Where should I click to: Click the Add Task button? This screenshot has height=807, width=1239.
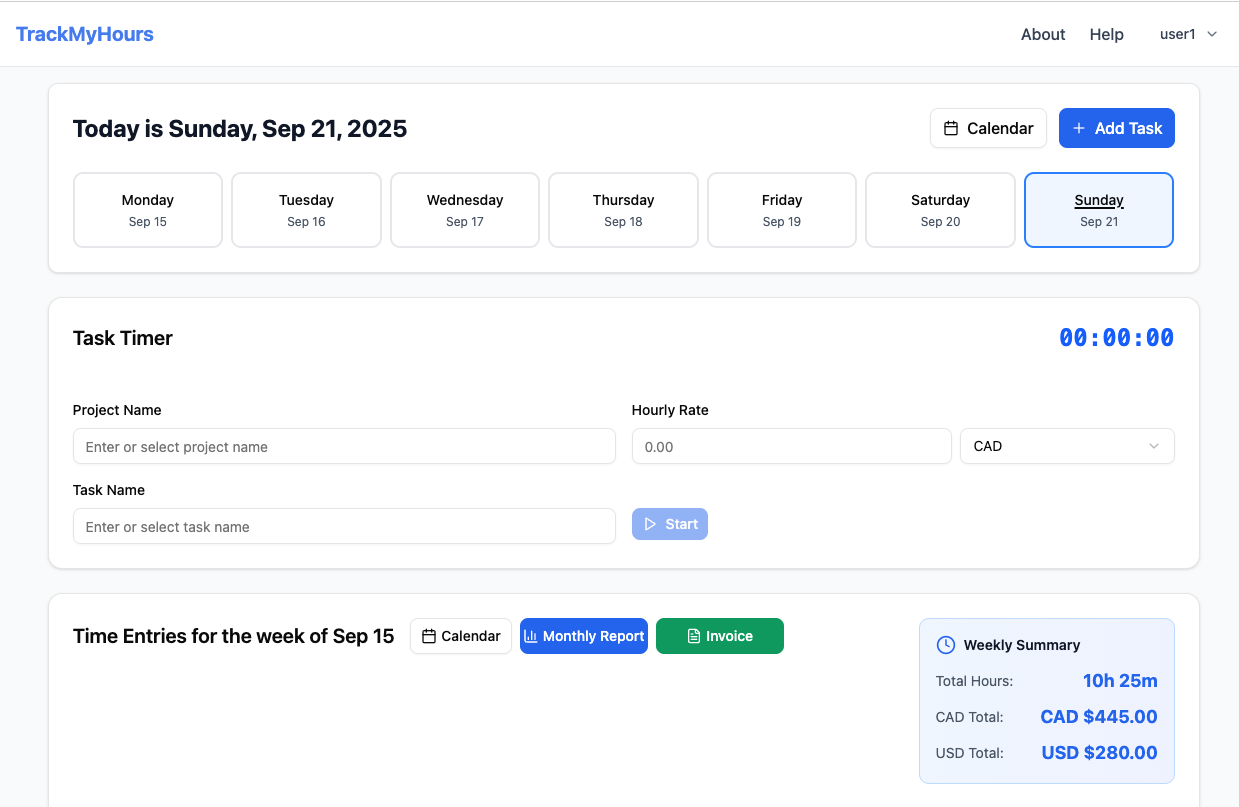1117,128
